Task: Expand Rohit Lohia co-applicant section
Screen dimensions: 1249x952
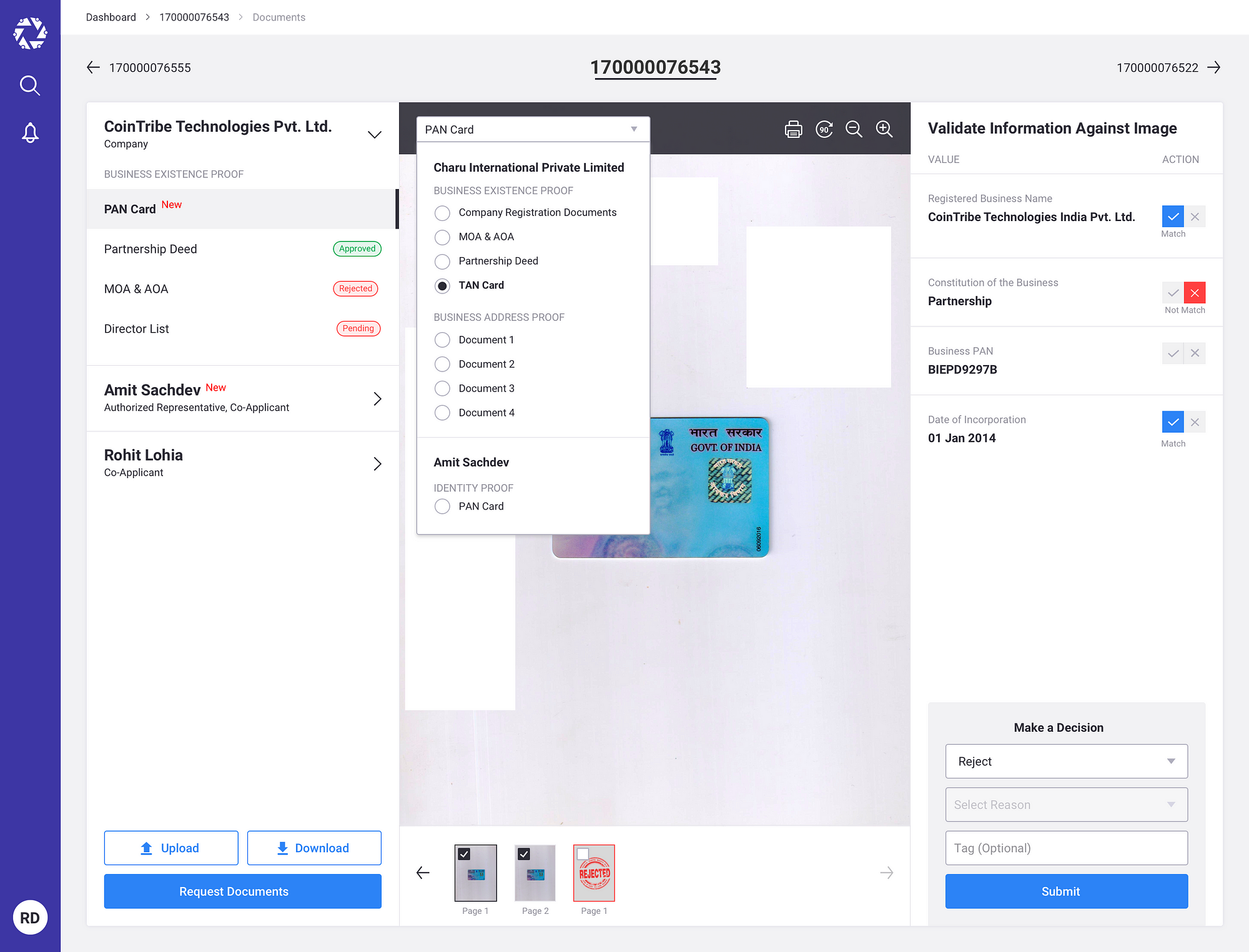Action: coord(377,464)
